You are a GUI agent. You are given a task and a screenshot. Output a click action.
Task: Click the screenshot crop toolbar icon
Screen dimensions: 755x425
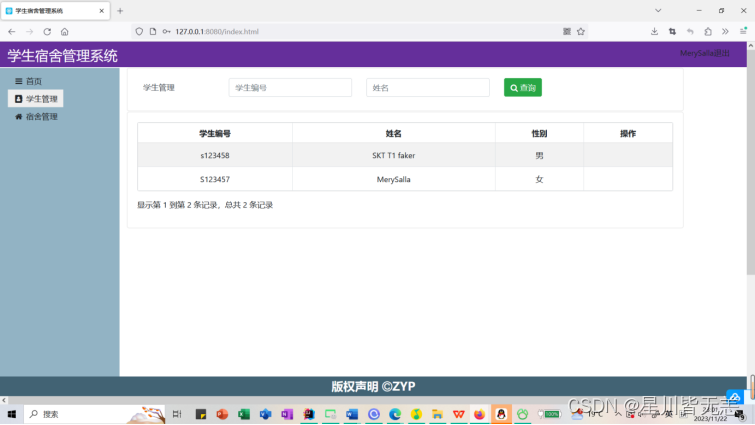click(x=672, y=32)
